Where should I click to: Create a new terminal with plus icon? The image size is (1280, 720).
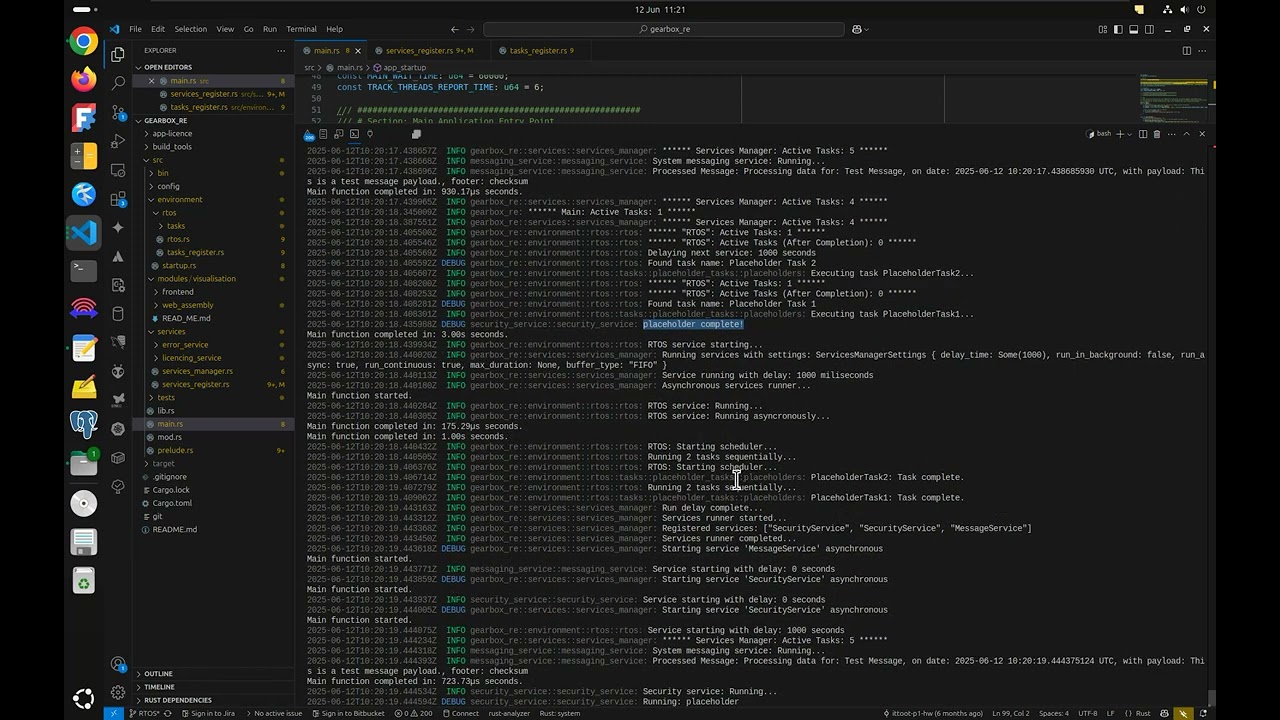1120,134
